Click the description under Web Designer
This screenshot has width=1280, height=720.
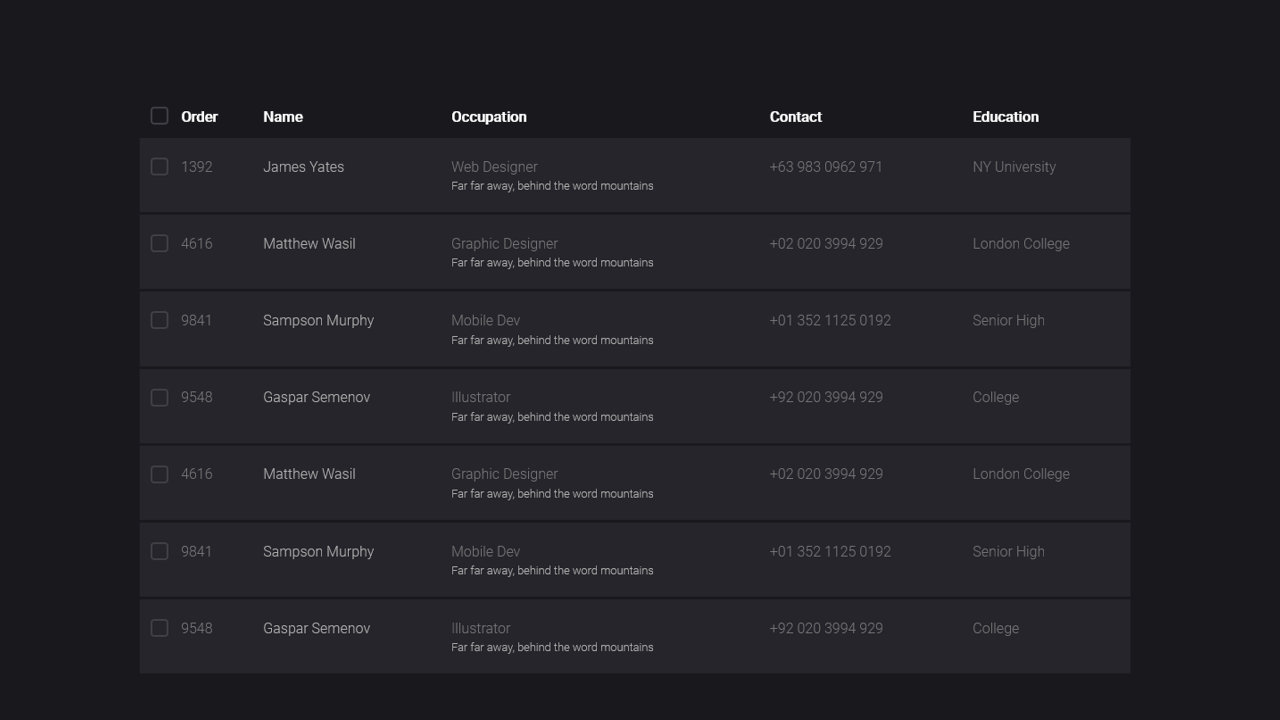[552, 186]
